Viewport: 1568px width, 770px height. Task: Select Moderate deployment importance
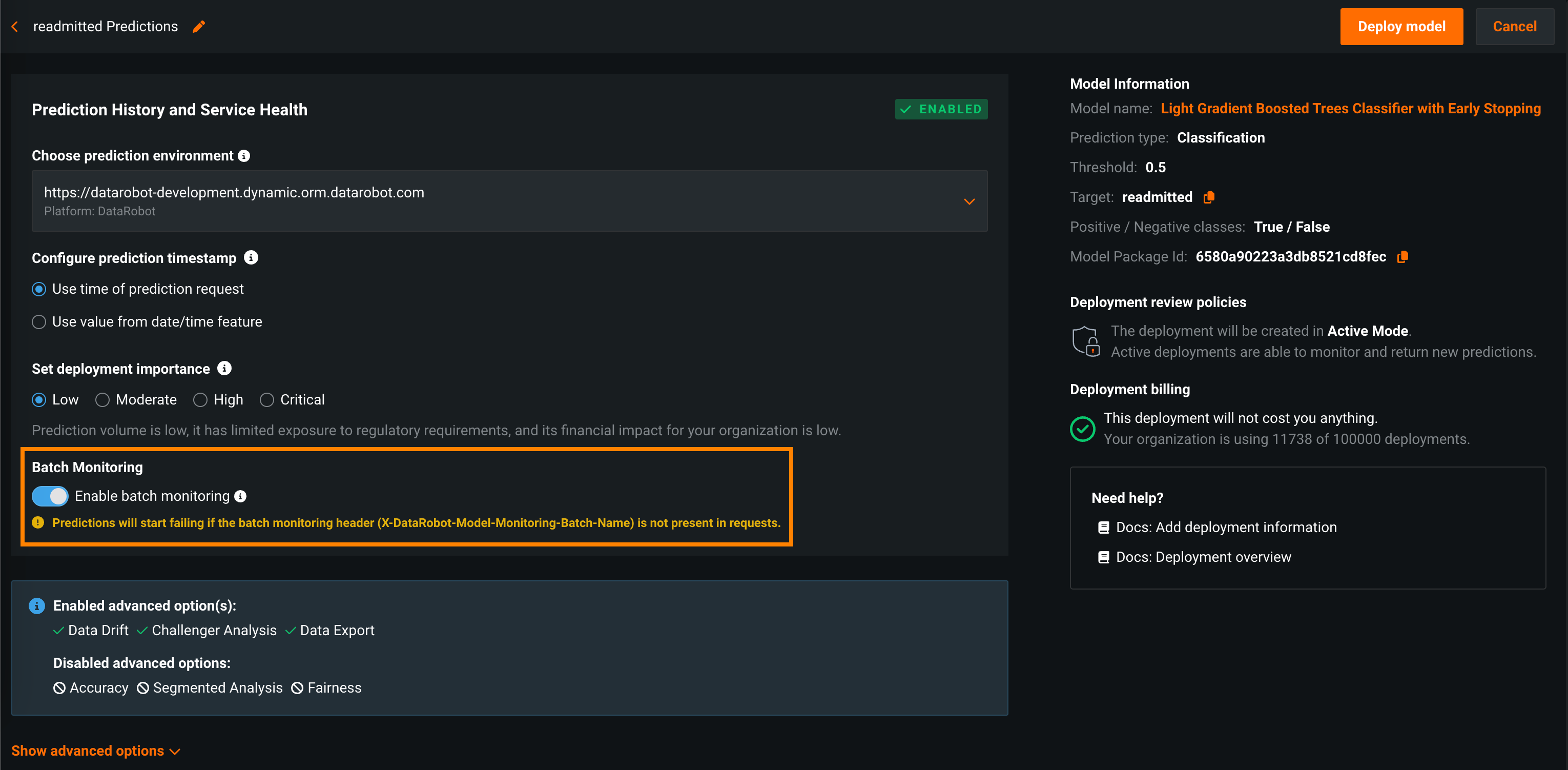coord(102,400)
